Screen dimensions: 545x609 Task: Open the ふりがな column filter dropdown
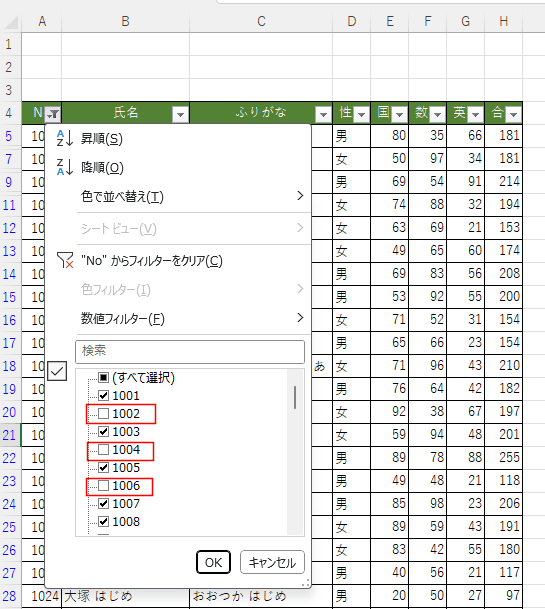[x=323, y=114]
